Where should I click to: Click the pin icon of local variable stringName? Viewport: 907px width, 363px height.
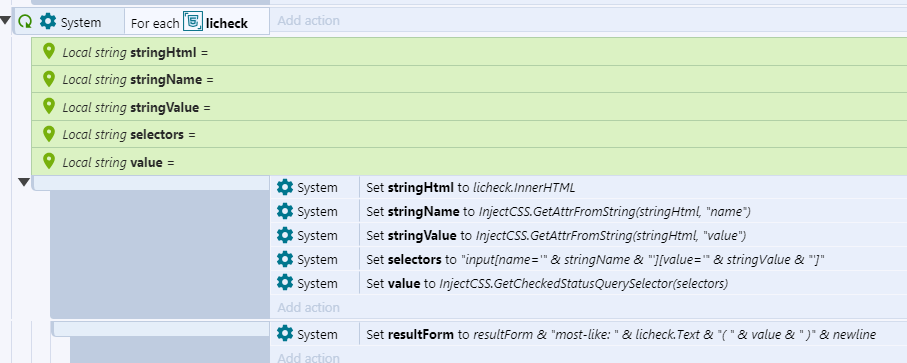pyautogui.click(x=49, y=79)
